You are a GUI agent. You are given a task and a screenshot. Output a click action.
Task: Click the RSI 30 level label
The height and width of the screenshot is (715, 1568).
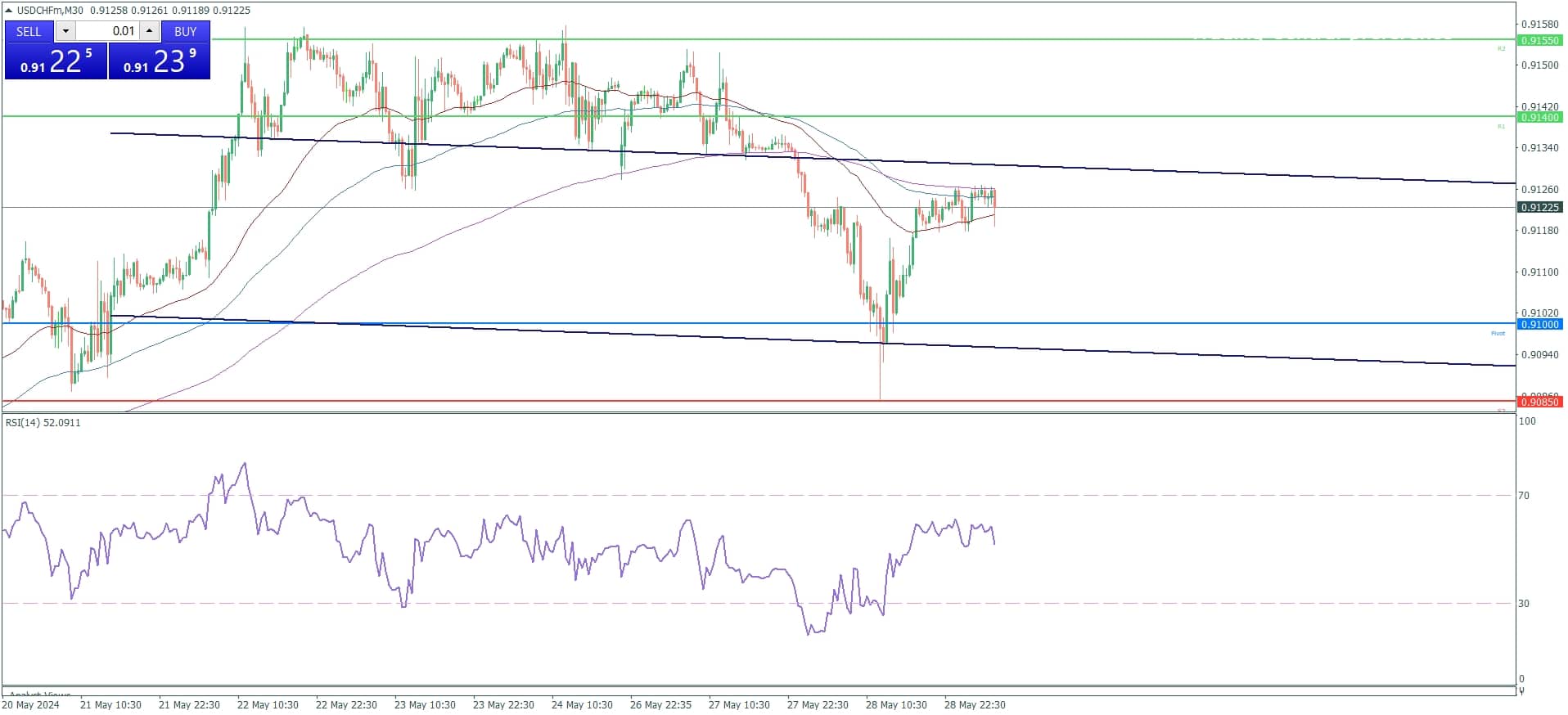click(1524, 604)
